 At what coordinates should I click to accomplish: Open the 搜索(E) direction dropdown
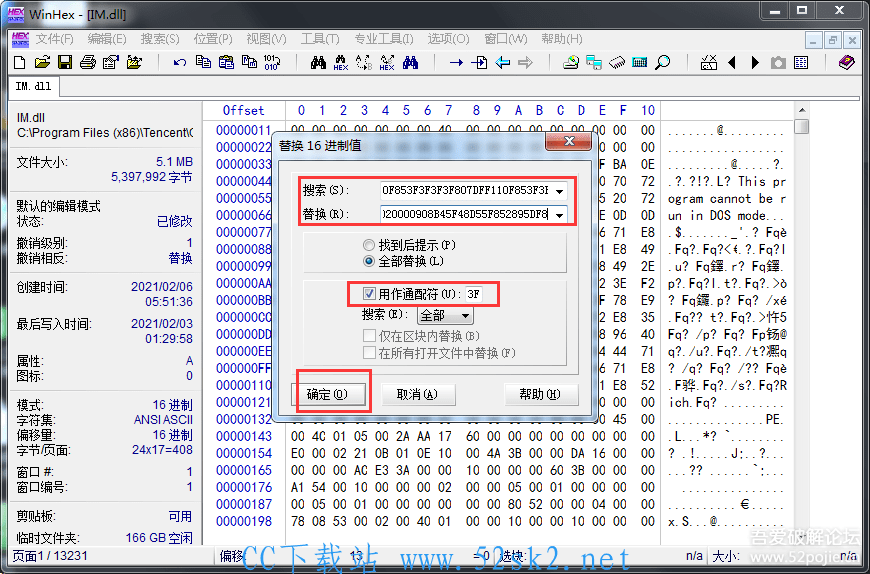pos(466,316)
